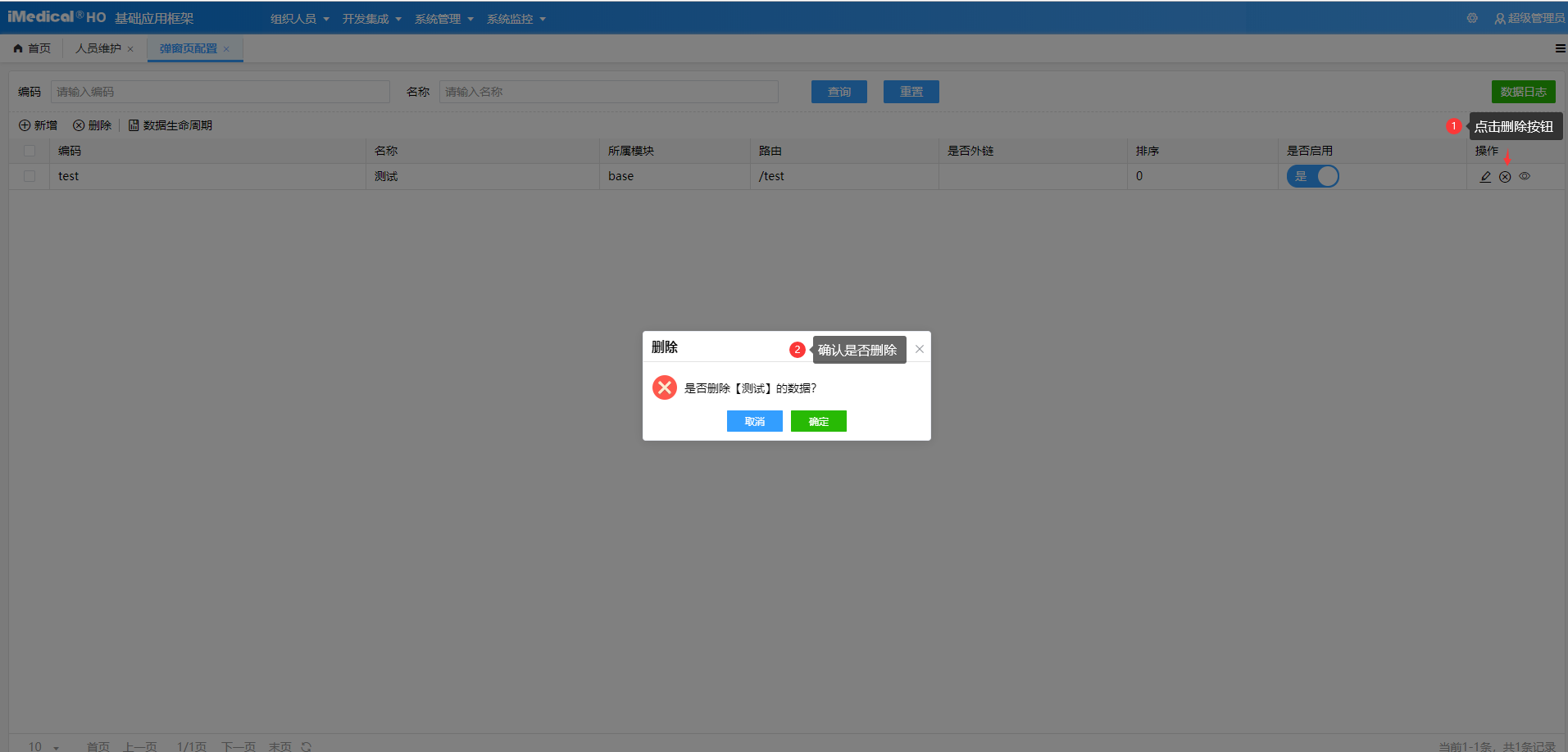
Task: Click the eye view icon in test row
Action: pos(1525,176)
